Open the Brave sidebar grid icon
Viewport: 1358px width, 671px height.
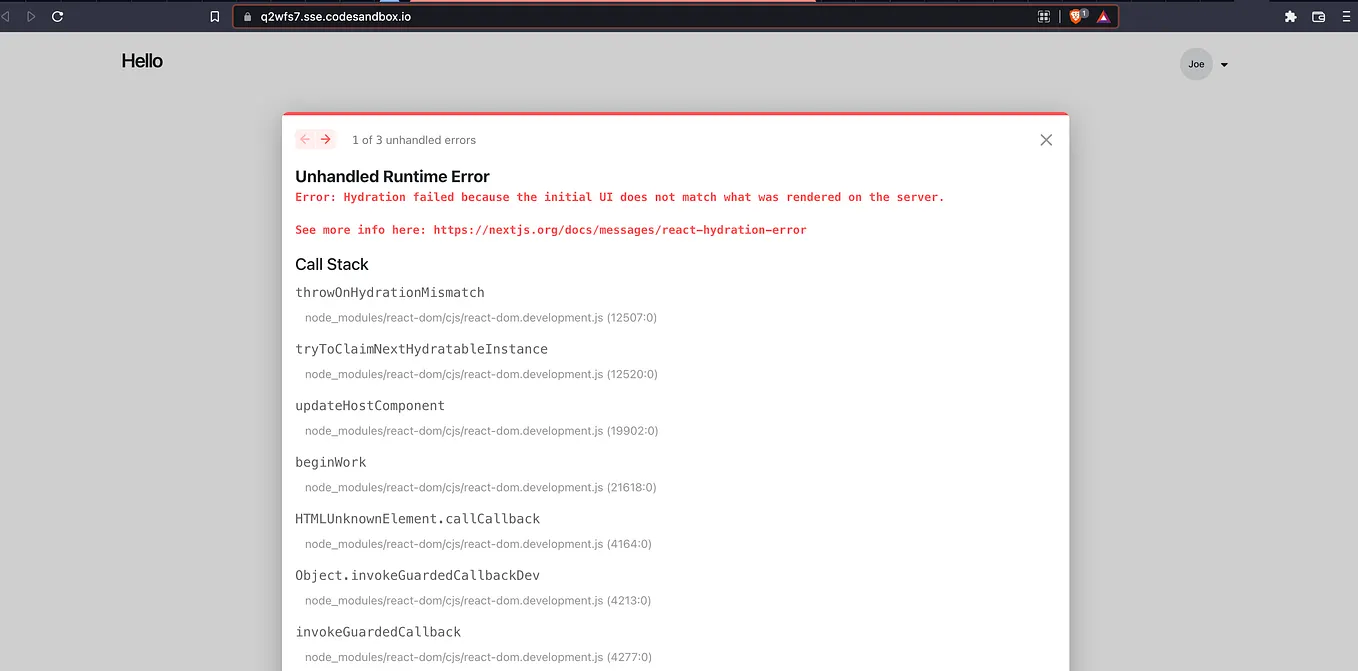coord(1044,15)
